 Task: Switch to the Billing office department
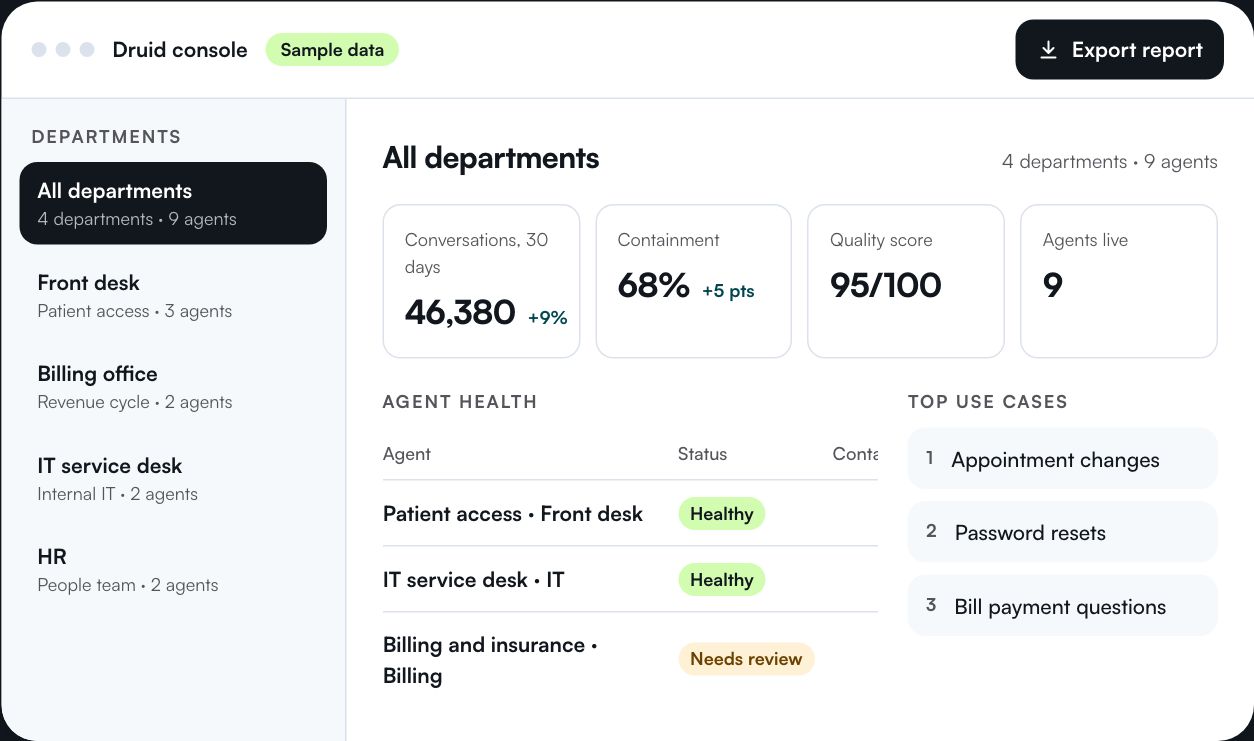tap(173, 387)
